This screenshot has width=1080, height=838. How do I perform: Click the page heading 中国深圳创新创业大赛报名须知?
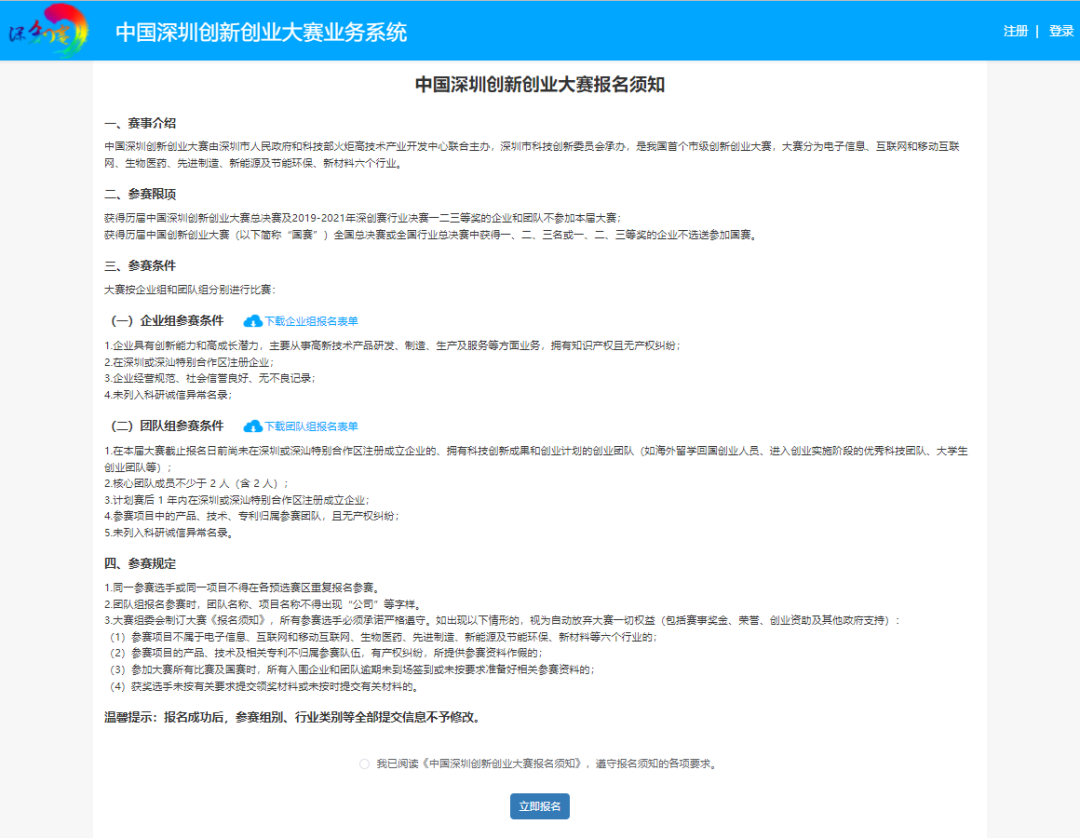tap(539, 85)
